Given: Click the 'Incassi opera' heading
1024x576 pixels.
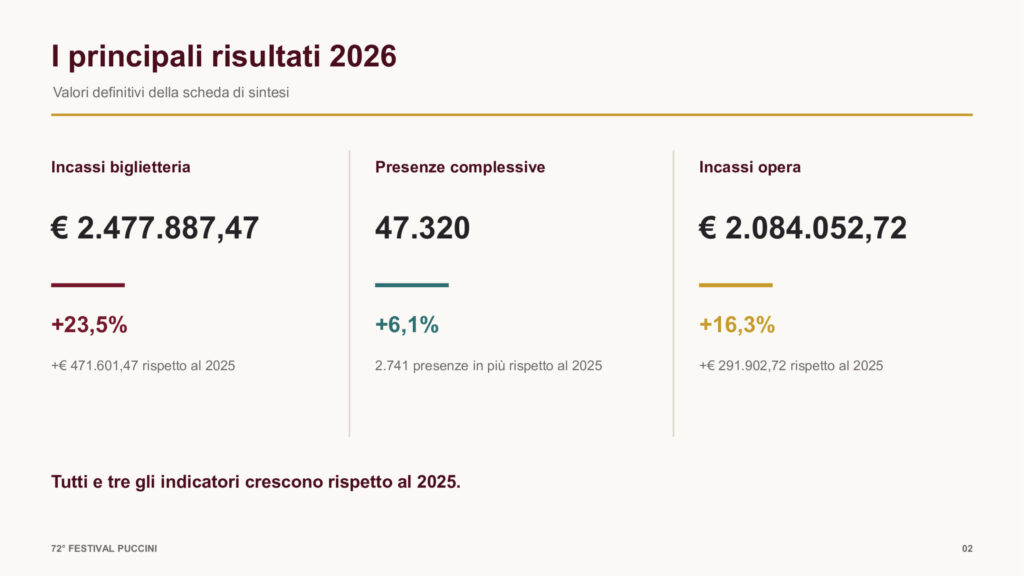Looking at the screenshot, I should (x=750, y=167).
